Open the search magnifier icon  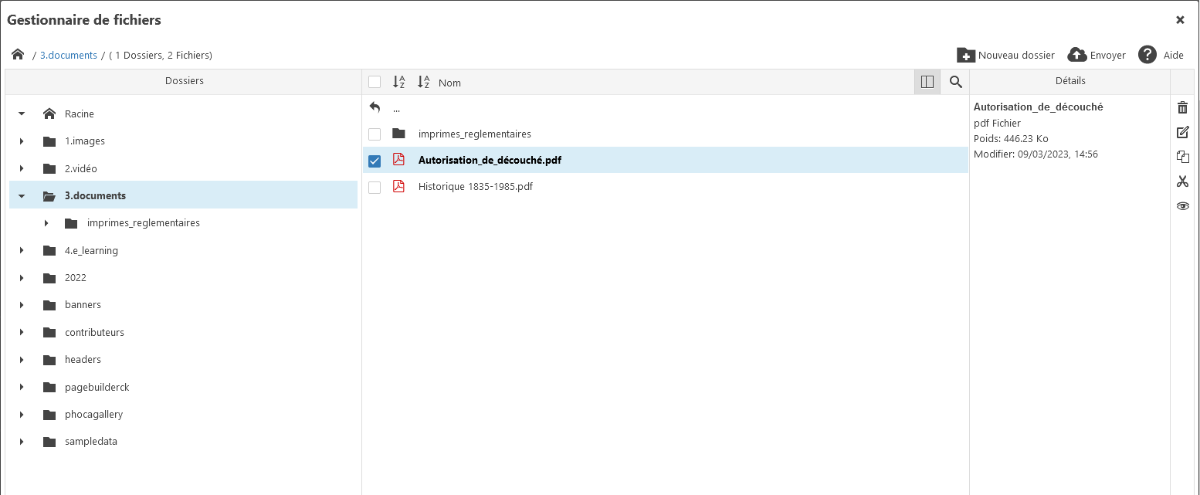[x=955, y=82]
